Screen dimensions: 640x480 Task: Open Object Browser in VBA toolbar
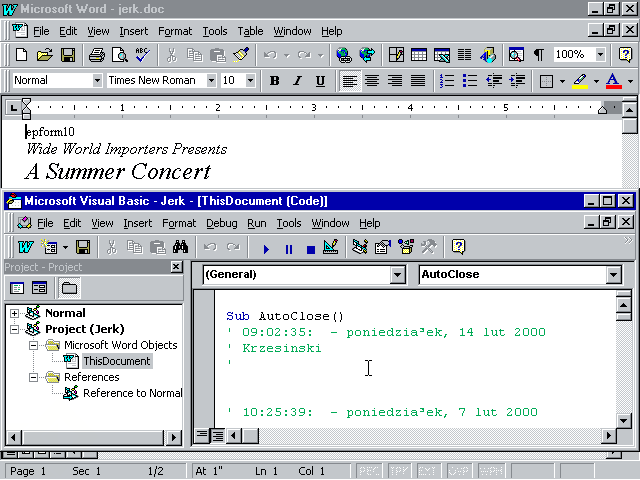click(x=406, y=247)
